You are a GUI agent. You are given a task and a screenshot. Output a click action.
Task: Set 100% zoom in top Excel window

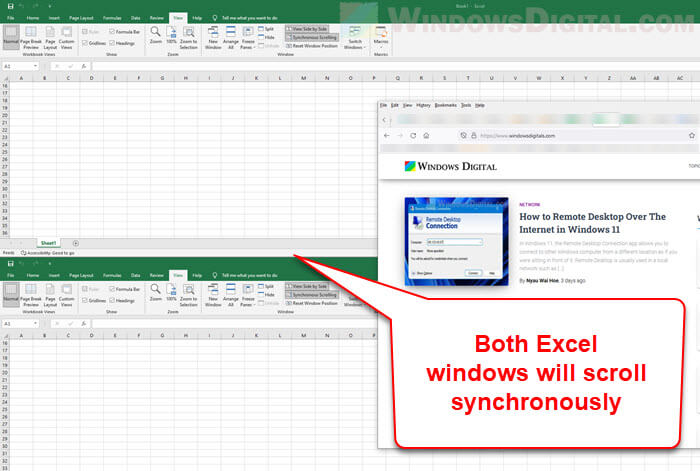(171, 35)
